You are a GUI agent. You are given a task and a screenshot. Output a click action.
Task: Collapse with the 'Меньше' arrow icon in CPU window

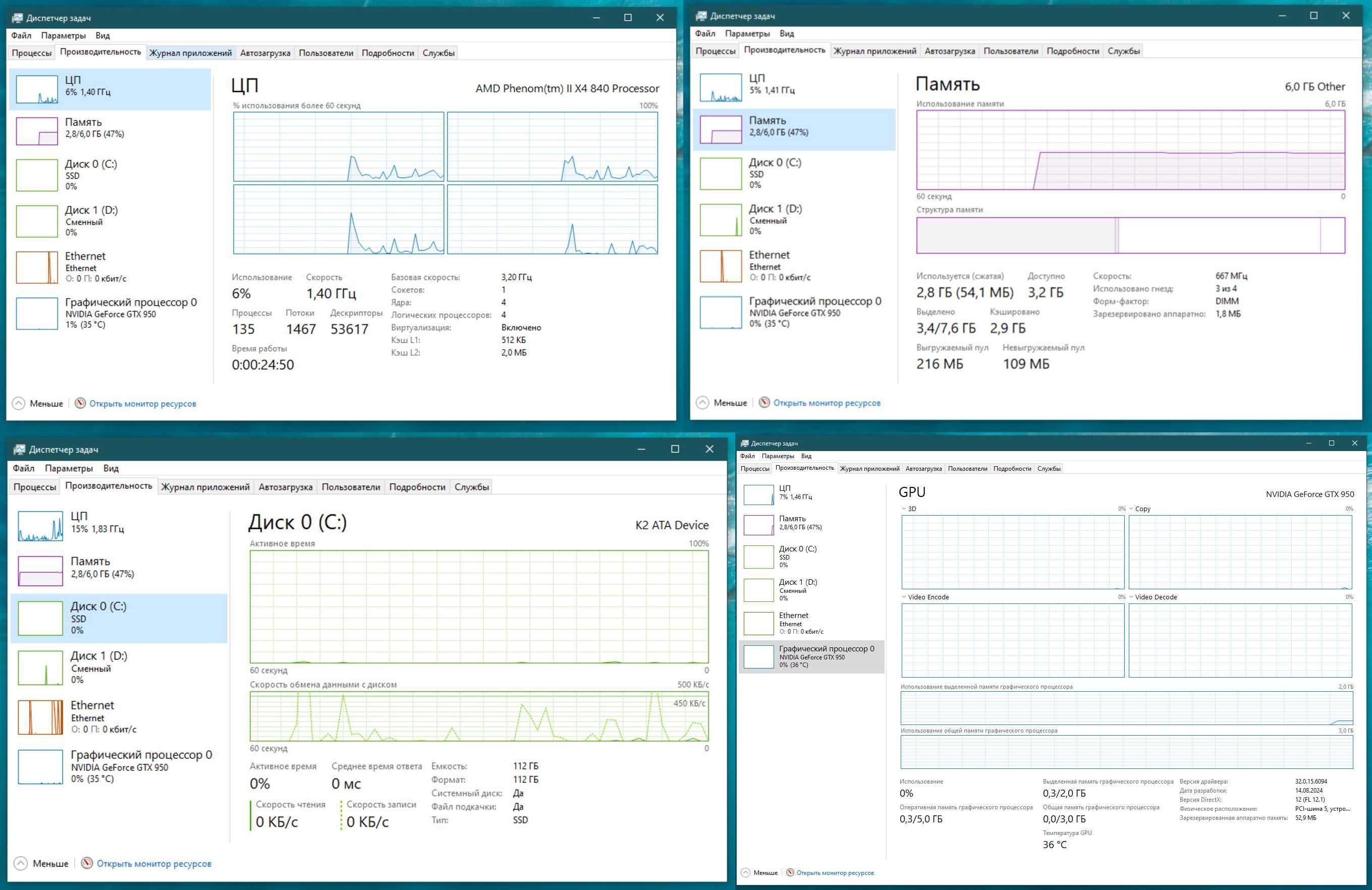(19, 403)
